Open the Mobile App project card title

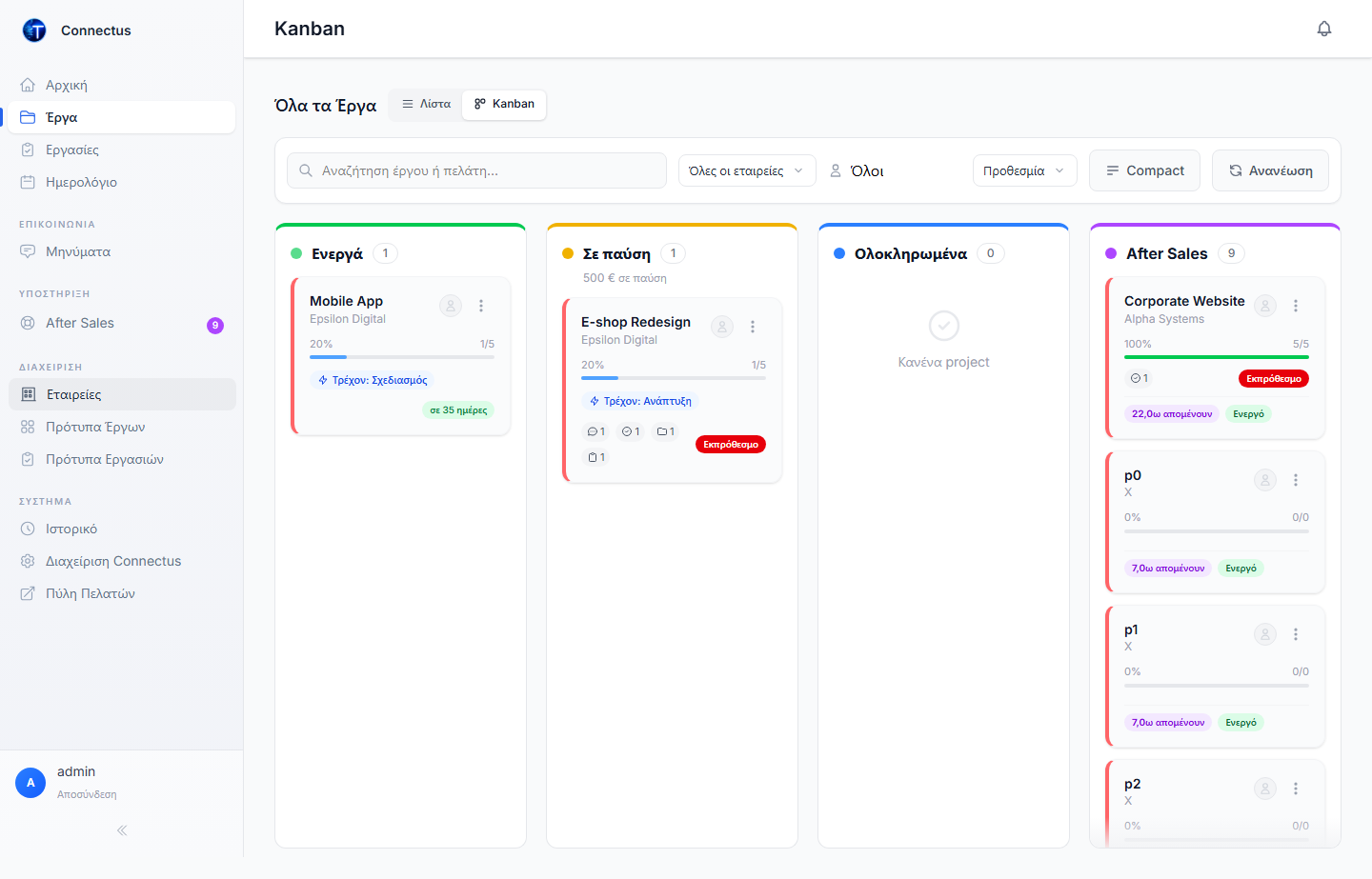[x=346, y=301]
